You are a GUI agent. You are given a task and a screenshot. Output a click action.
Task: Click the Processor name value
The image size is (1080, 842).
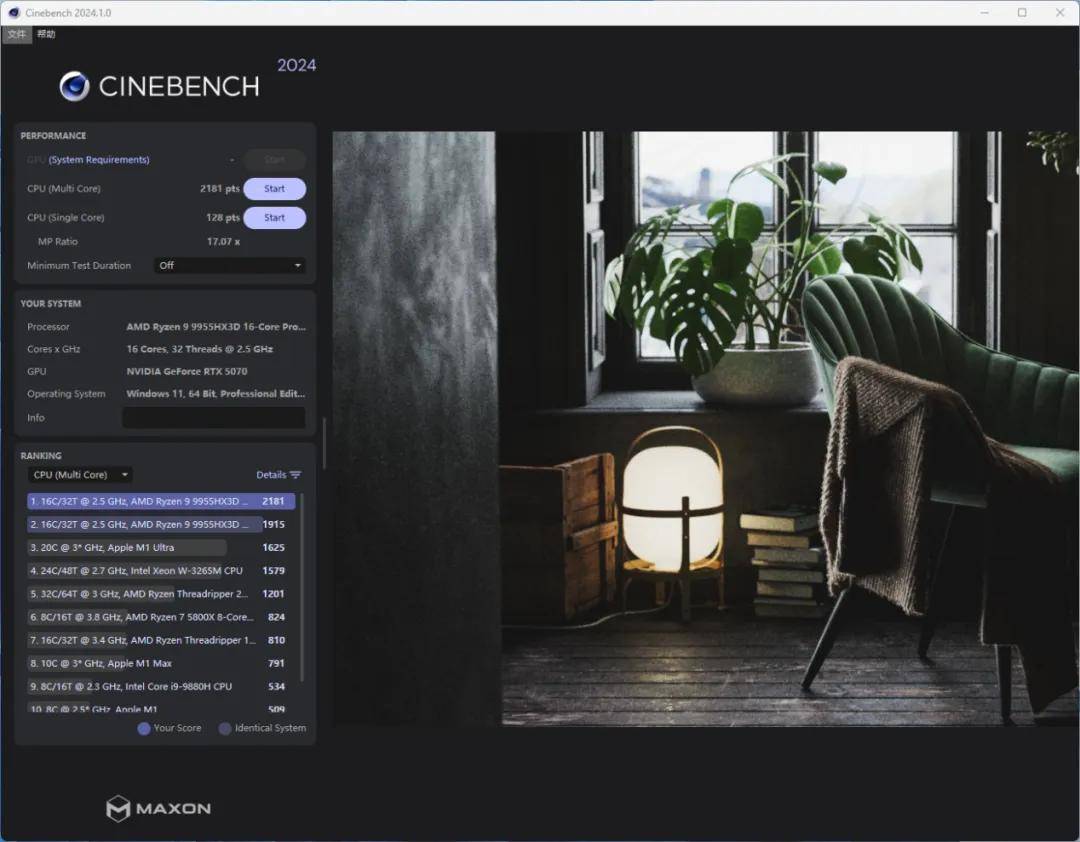(x=216, y=327)
